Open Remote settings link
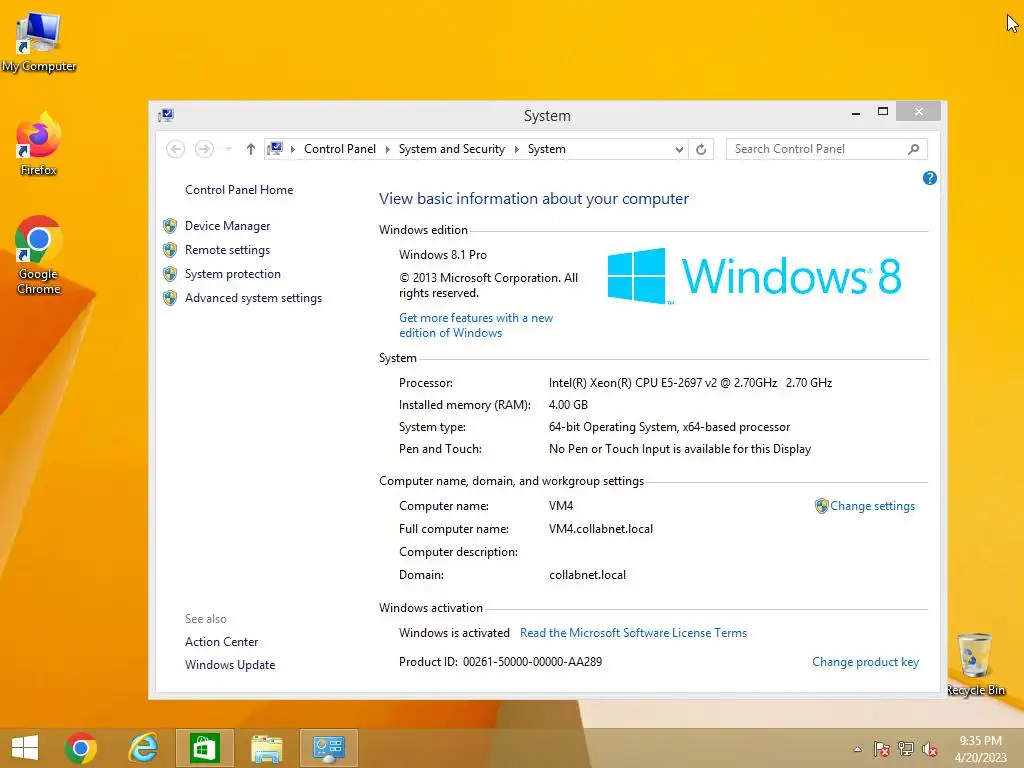This screenshot has width=1024, height=768. coord(227,250)
